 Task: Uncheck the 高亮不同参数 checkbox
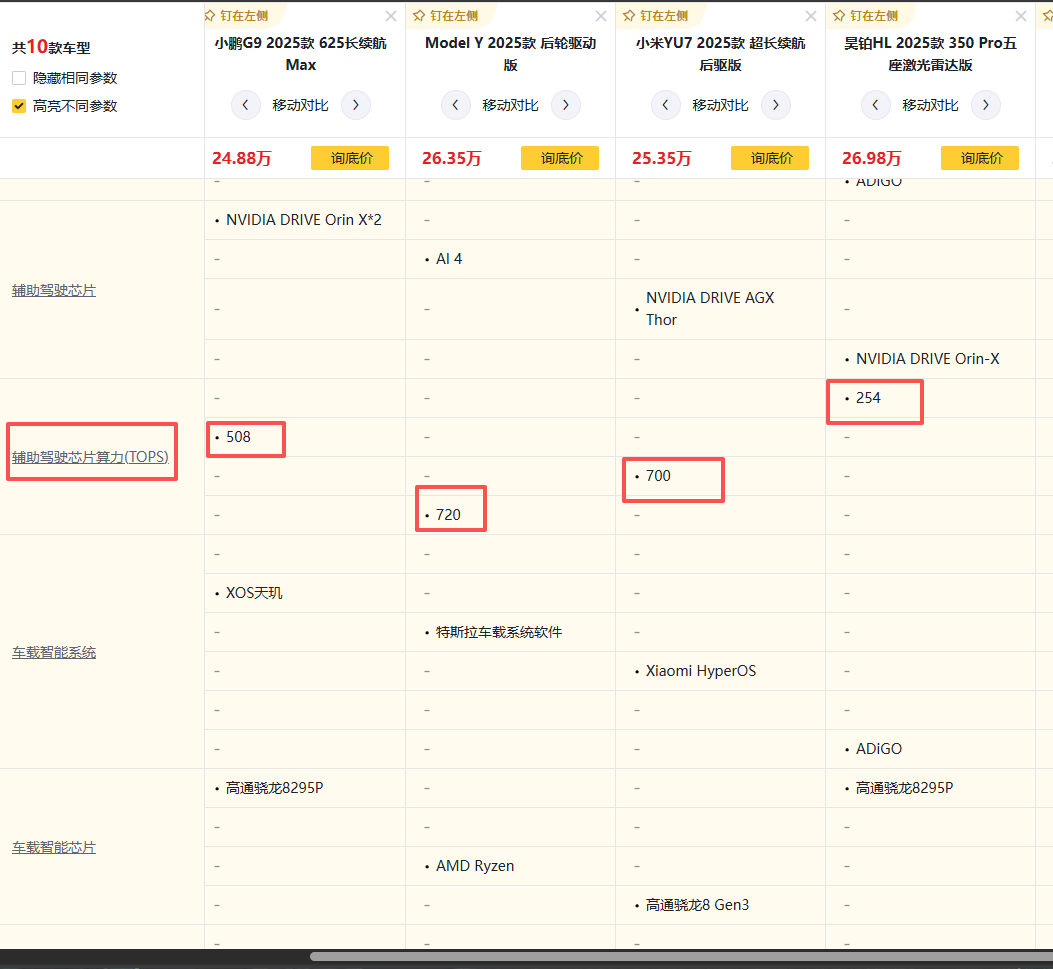pos(19,106)
